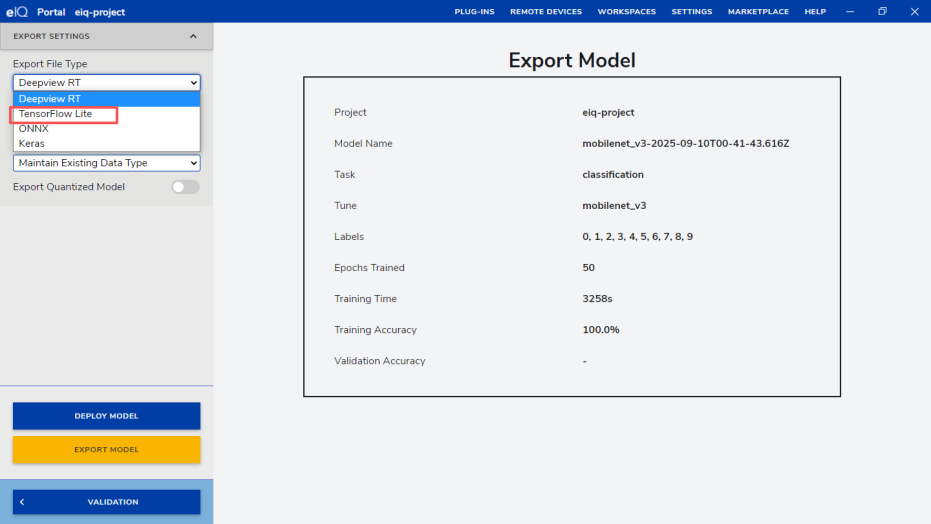Open the Plug-ins menu
The image size is (931, 524).
[474, 12]
